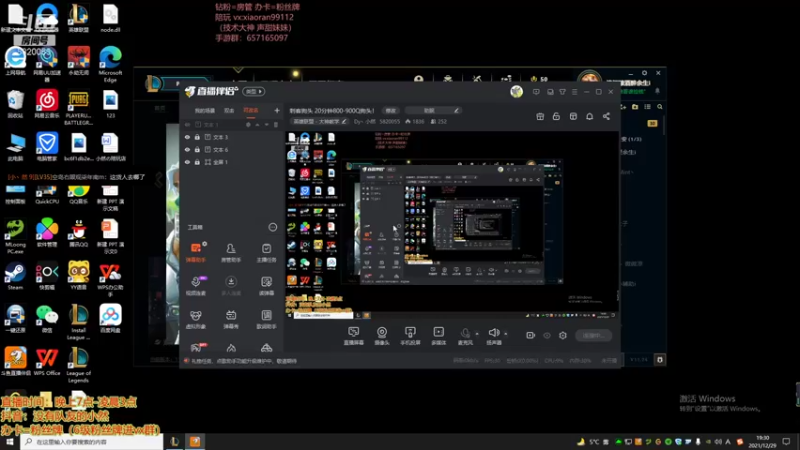800x450 pixels.
Task: Click the pencil edit icon beside the title pill
Action: coord(456,110)
